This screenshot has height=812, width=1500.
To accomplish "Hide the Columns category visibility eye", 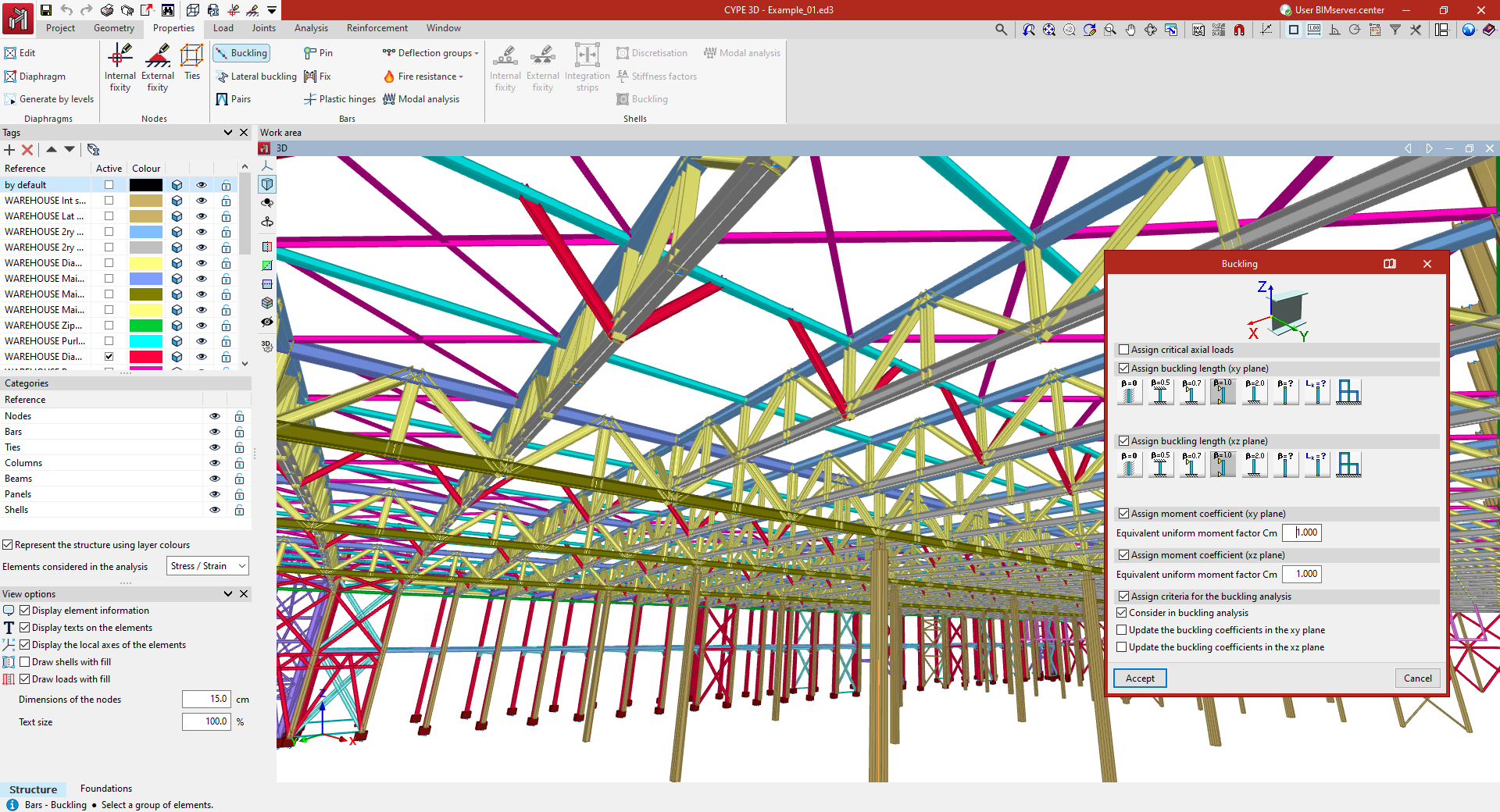I will coord(214,463).
